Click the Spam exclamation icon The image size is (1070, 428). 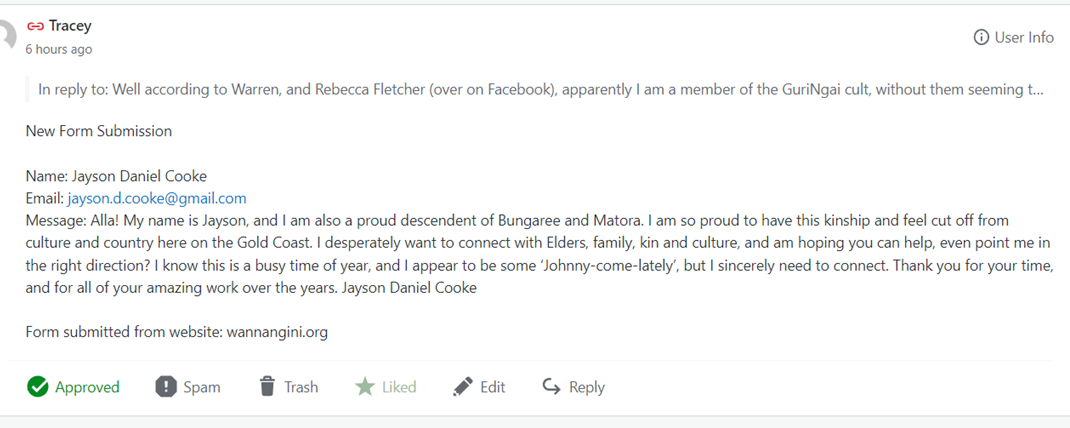click(166, 387)
